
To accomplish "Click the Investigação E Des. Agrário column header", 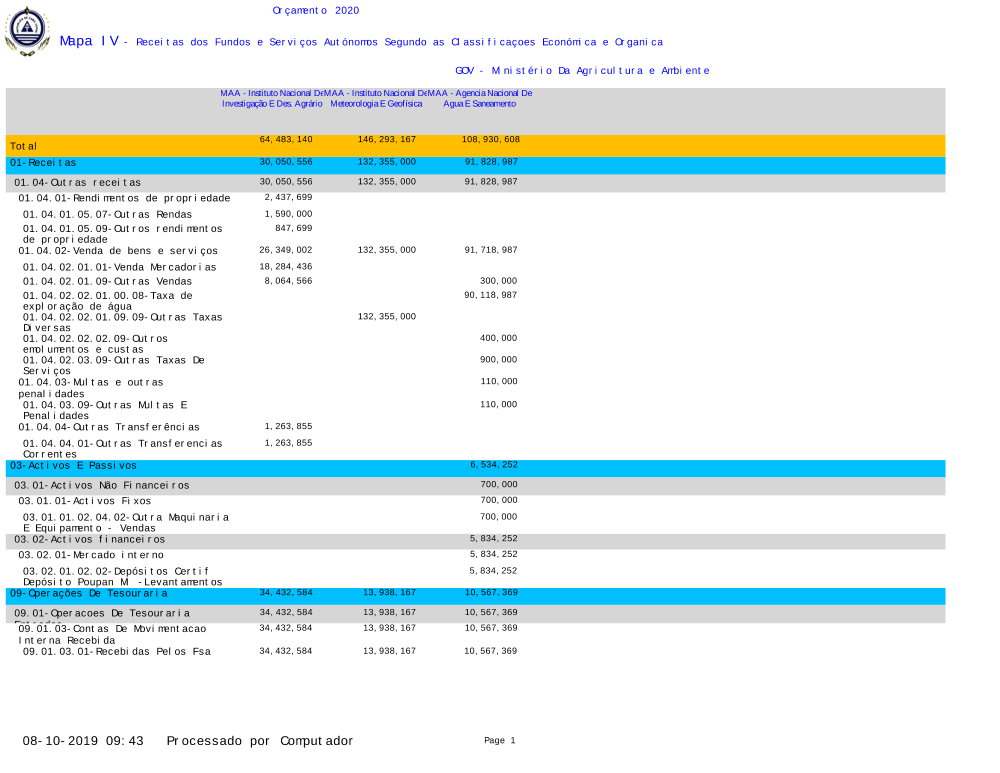I will (272, 98).
